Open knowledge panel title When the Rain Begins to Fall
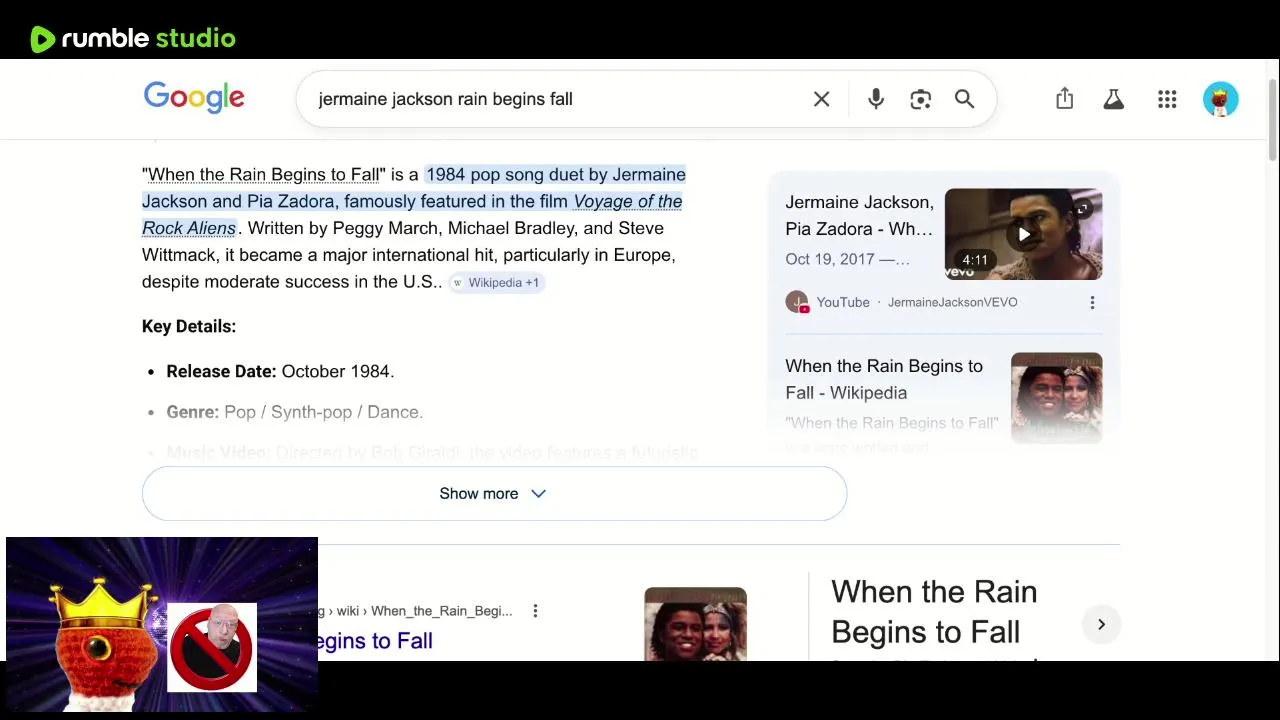 [934, 611]
